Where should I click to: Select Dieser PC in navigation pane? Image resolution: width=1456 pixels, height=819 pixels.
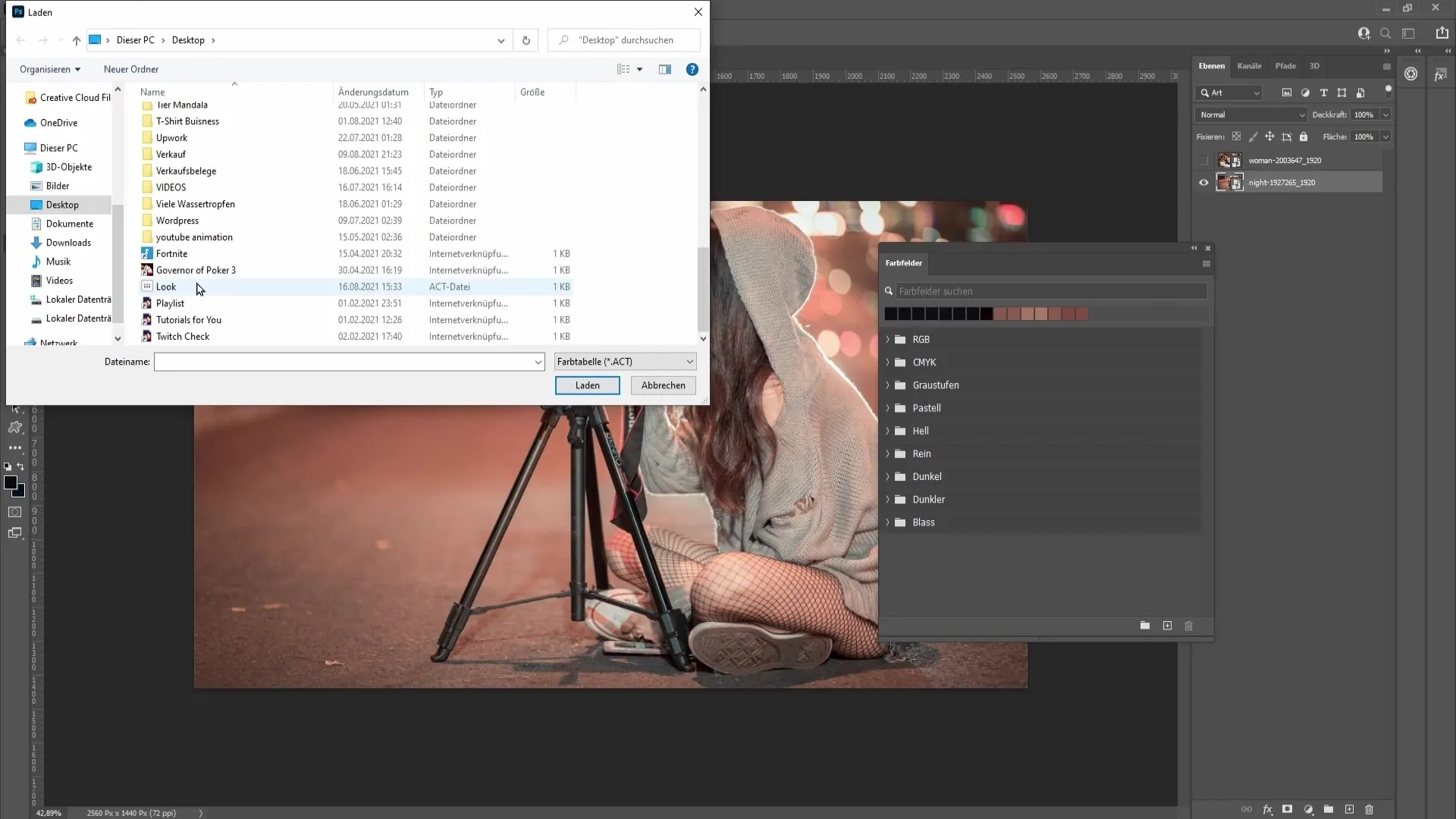point(58,148)
